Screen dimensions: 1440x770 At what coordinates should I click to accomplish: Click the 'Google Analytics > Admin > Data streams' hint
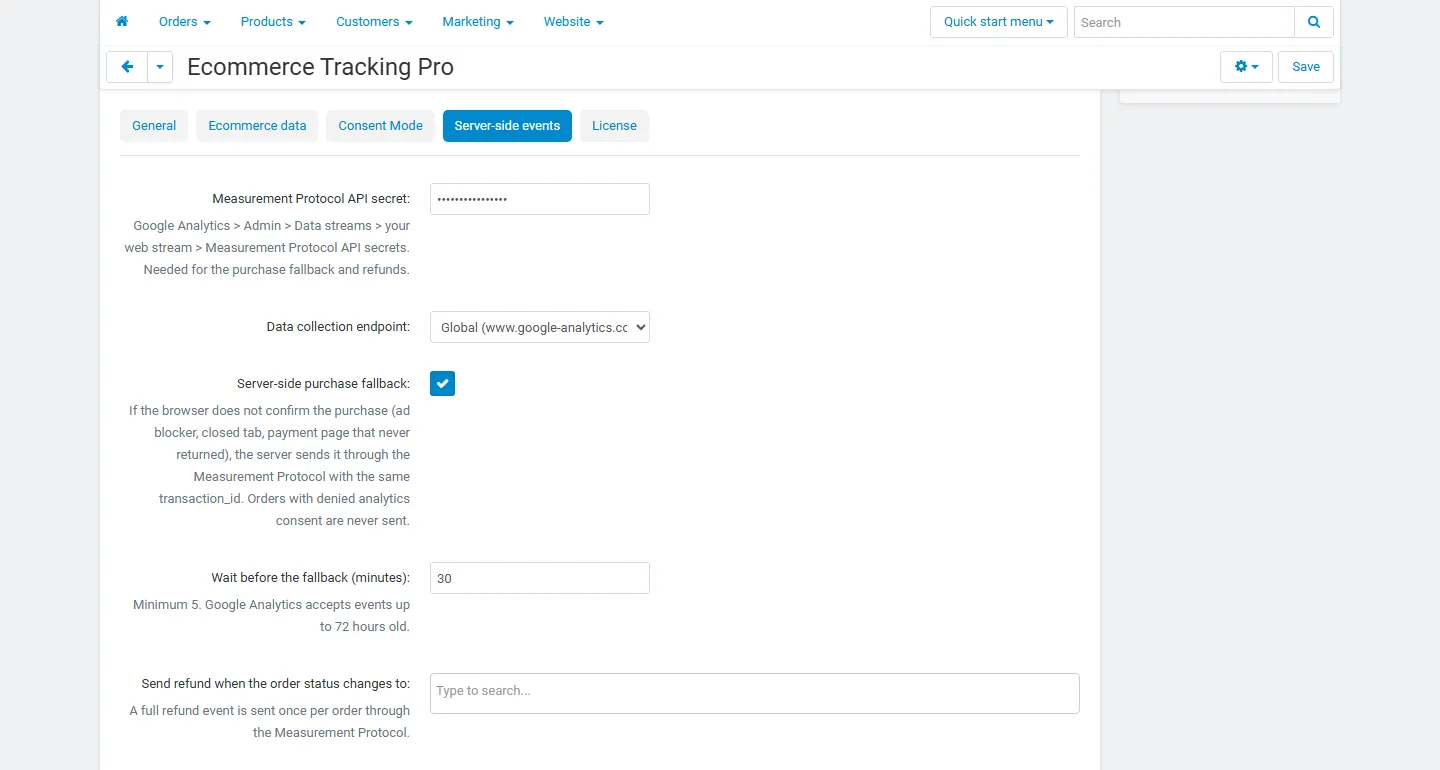click(x=267, y=248)
